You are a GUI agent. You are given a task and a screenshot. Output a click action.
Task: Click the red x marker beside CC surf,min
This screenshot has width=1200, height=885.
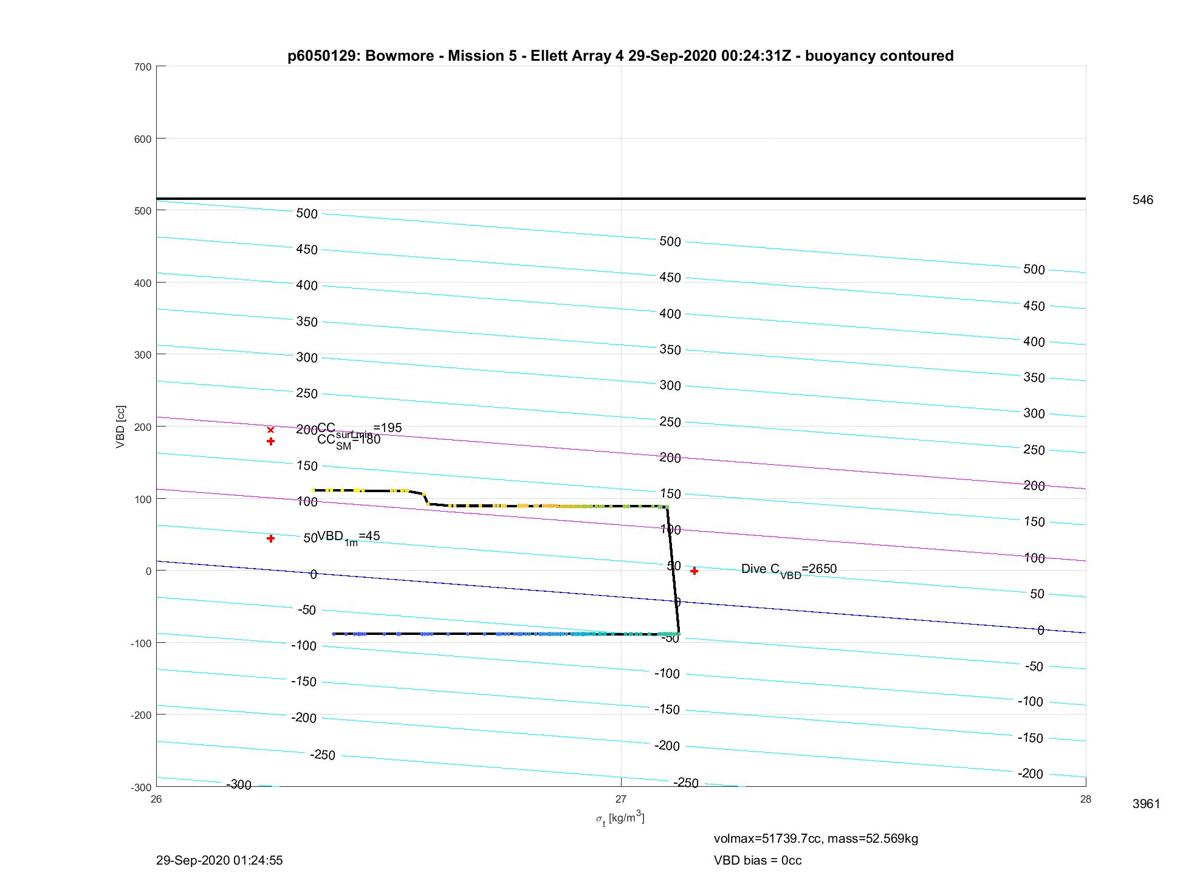(x=271, y=430)
